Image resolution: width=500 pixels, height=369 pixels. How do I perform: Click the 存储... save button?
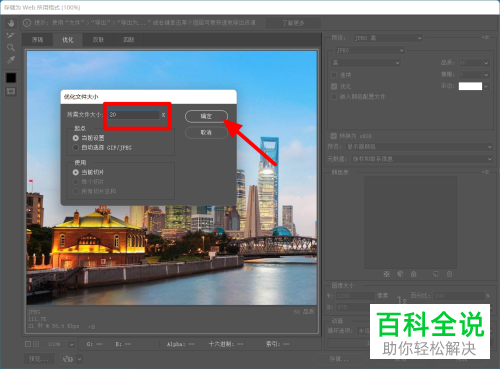click(x=339, y=359)
